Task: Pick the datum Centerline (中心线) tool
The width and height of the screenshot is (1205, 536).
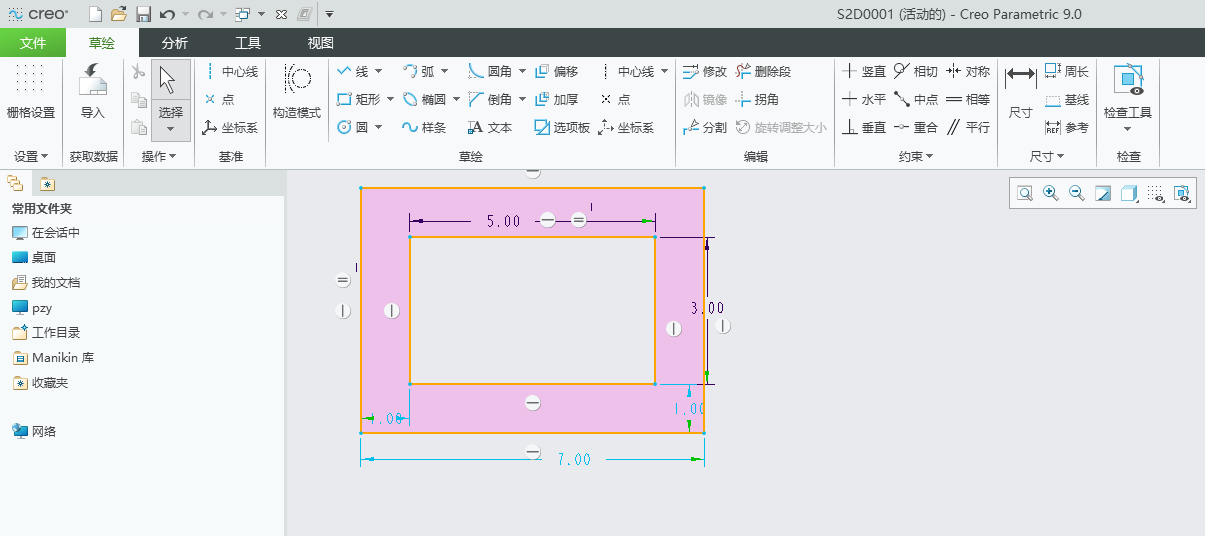Action: tap(230, 72)
